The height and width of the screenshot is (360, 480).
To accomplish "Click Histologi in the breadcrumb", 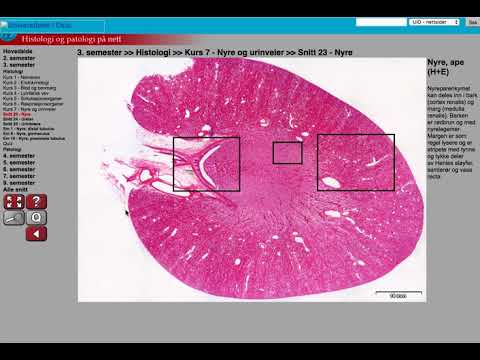I will tap(153, 52).
